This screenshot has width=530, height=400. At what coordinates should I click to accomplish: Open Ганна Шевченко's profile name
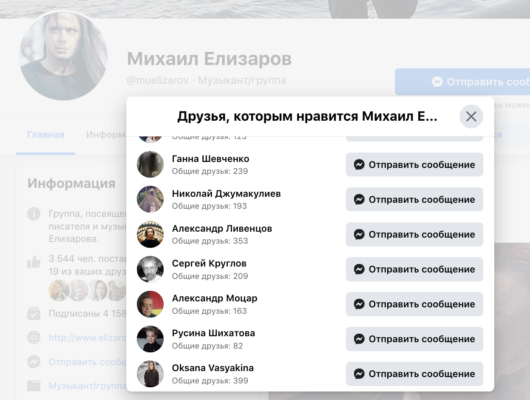(x=211, y=159)
